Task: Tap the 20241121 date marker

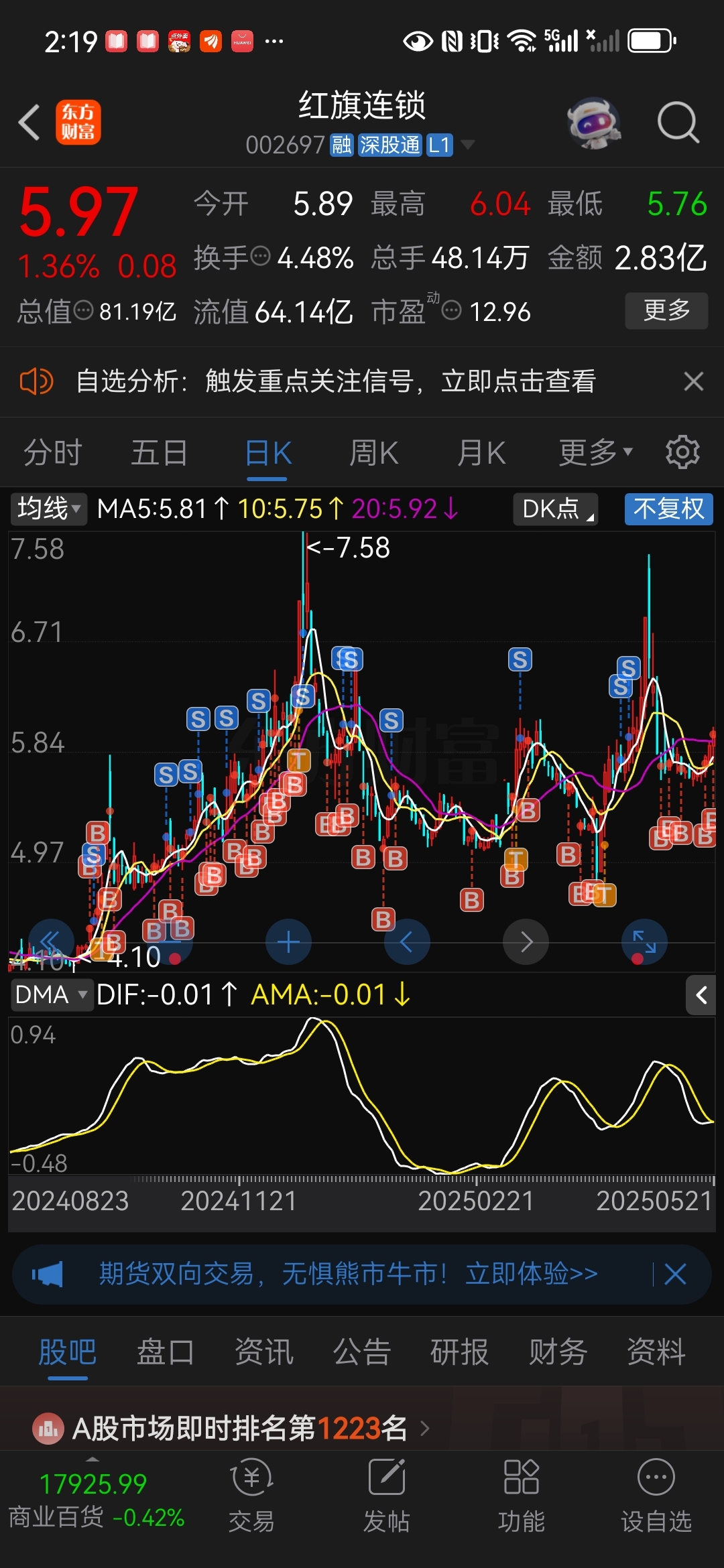Action: point(239,1201)
